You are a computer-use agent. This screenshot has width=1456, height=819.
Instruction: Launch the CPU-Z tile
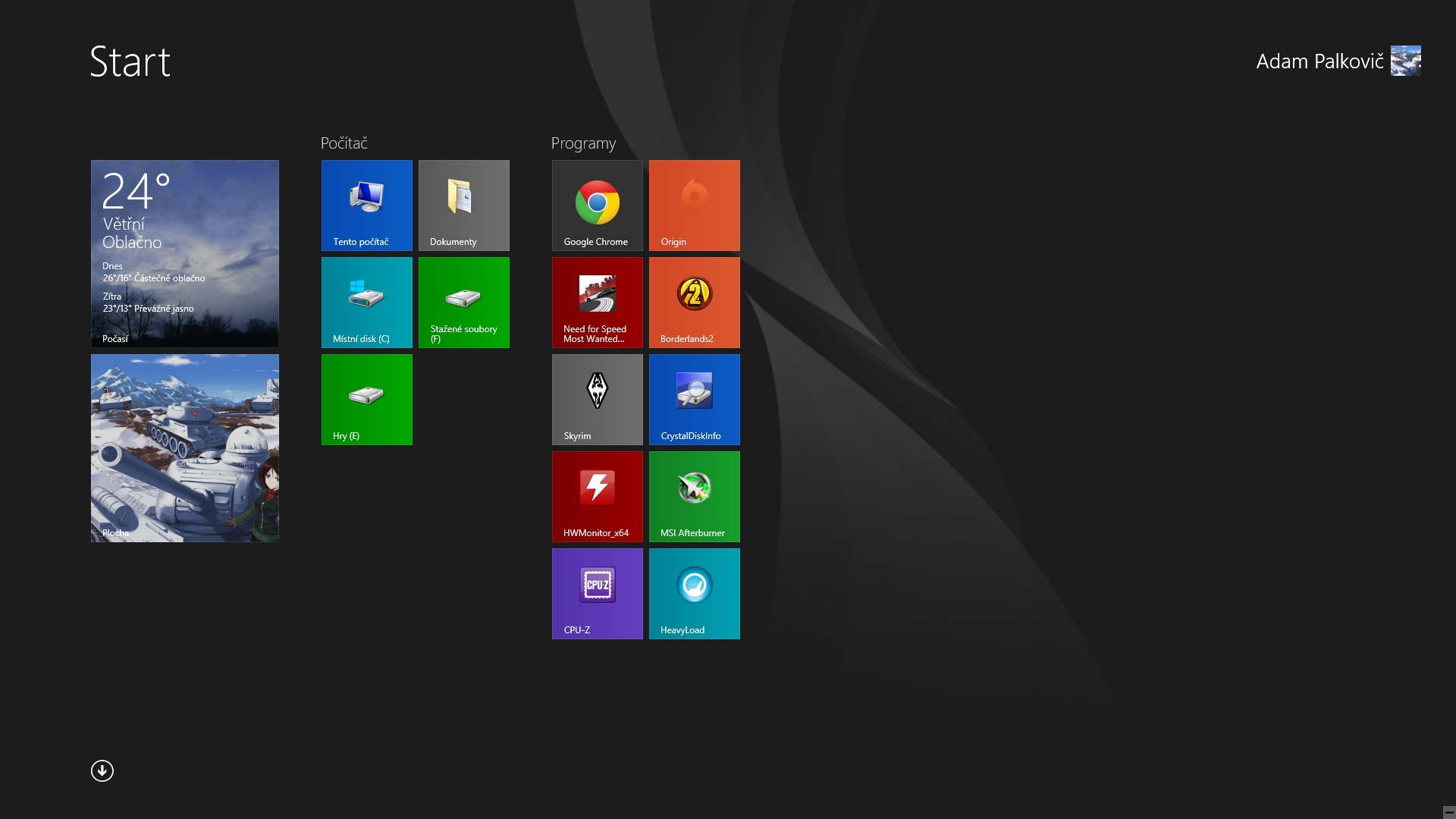click(597, 593)
